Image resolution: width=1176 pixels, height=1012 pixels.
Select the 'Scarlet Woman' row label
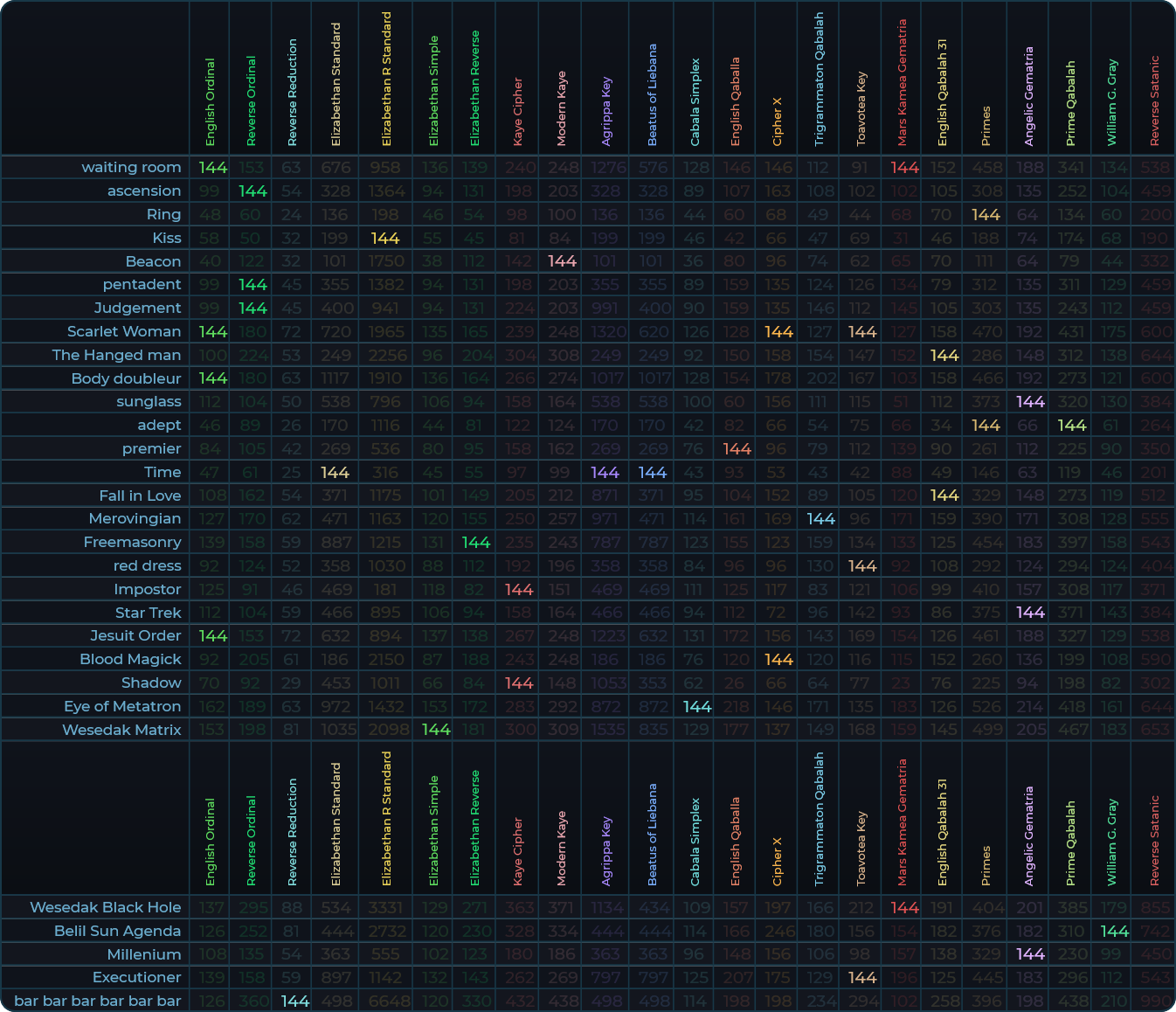click(124, 331)
